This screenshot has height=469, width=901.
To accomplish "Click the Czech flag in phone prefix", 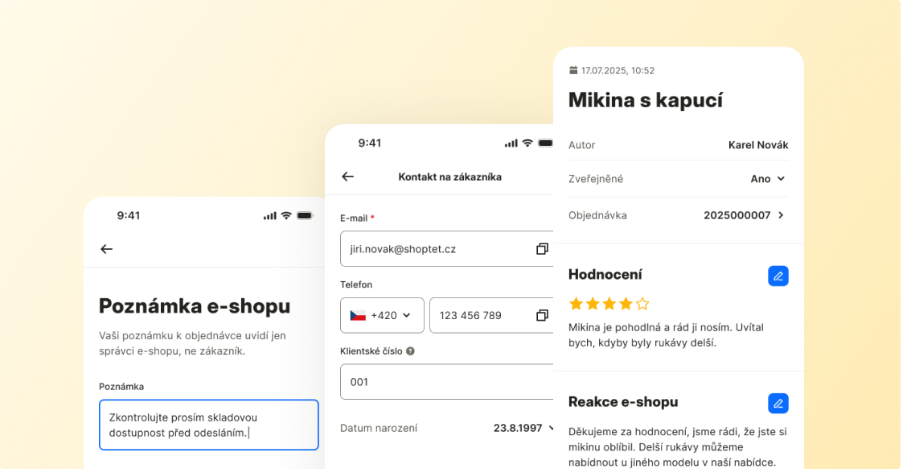I will (358, 316).
